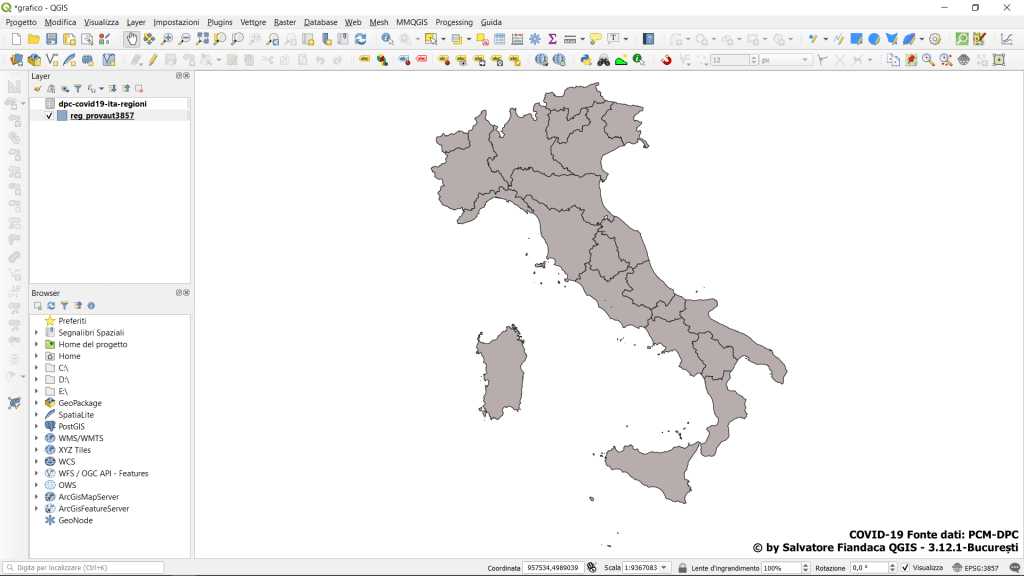The width and height of the screenshot is (1024, 576).
Task: Click the Save Project floppy disk icon
Action: (x=51, y=39)
